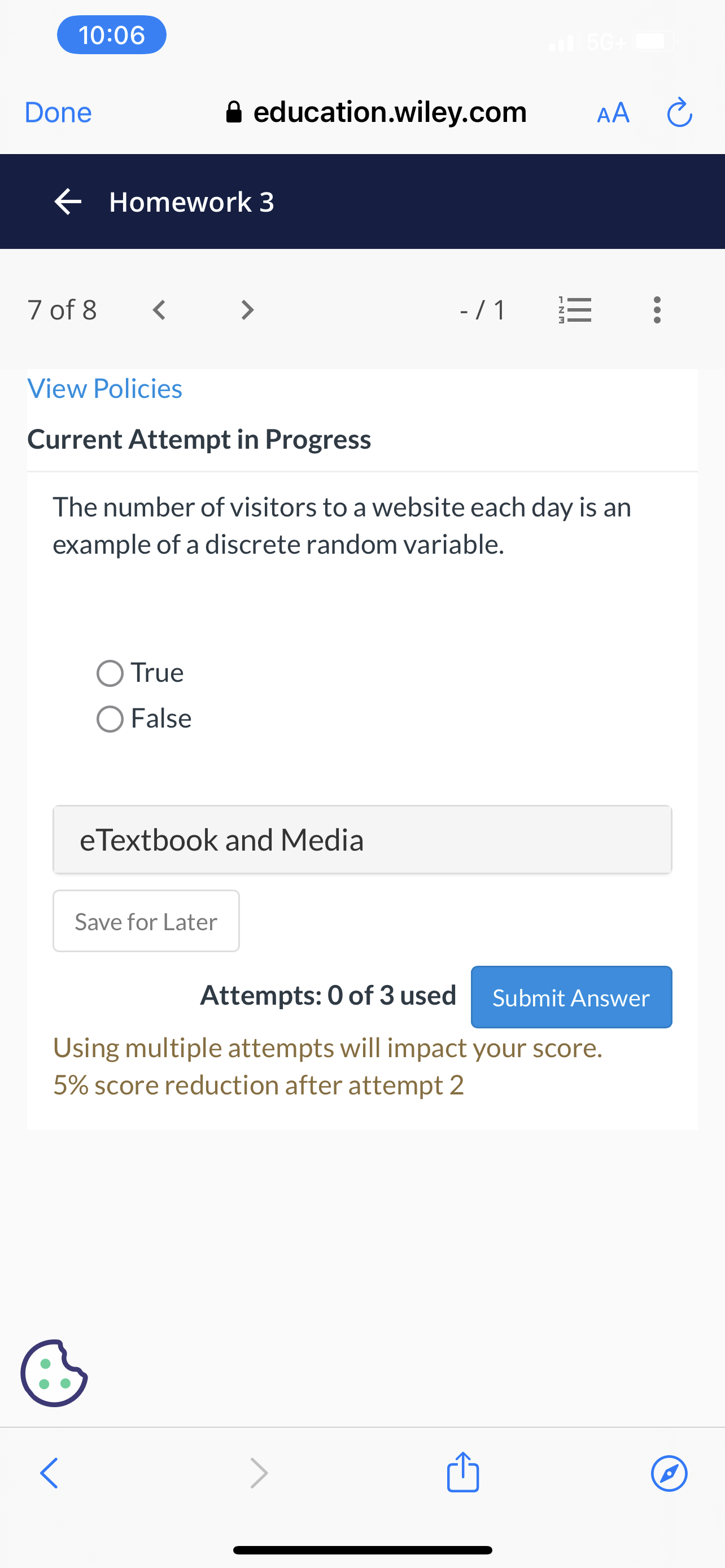Tap the score indicator showing - / 1
Screen dimensions: 725x1568
tap(482, 310)
